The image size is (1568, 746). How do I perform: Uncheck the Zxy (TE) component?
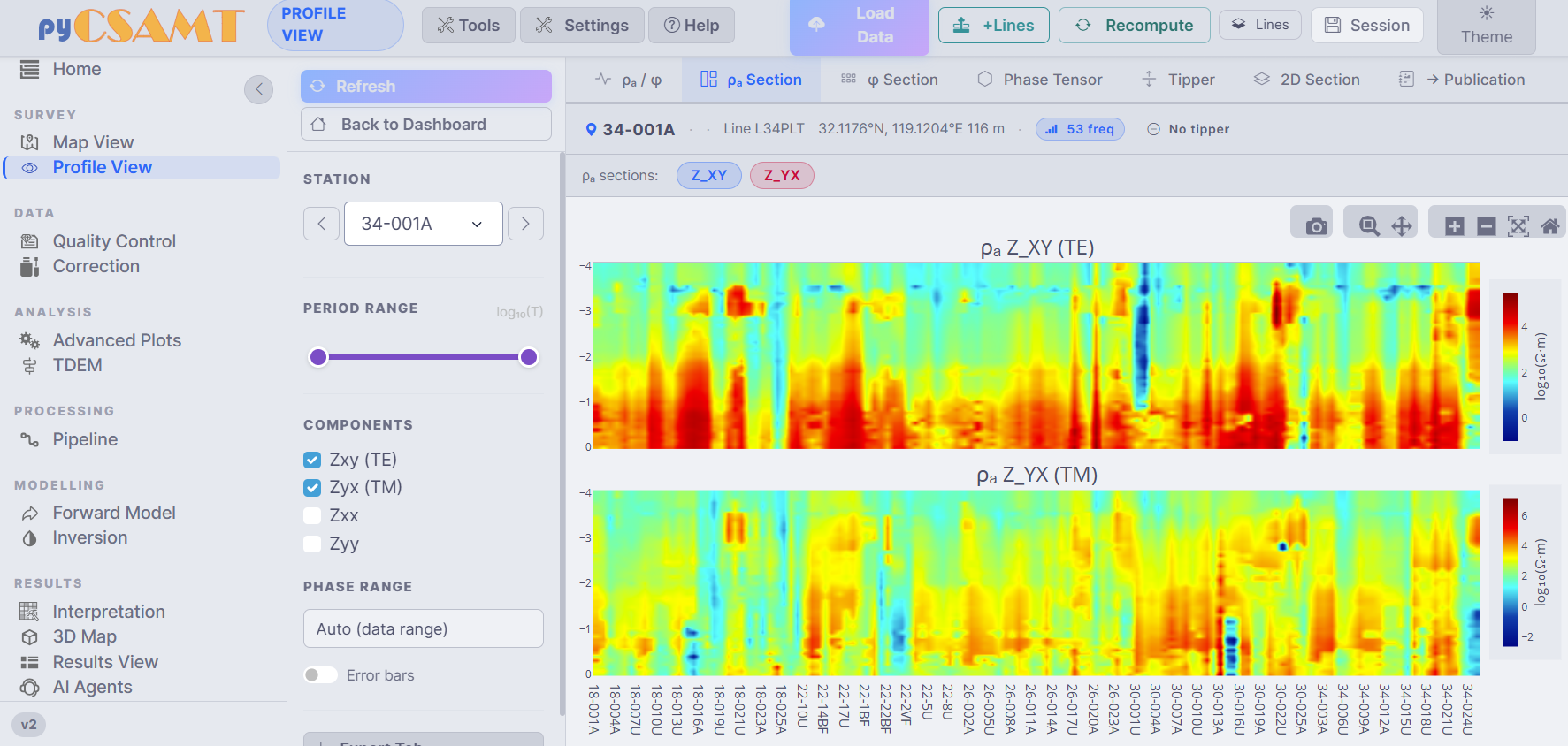click(312, 460)
